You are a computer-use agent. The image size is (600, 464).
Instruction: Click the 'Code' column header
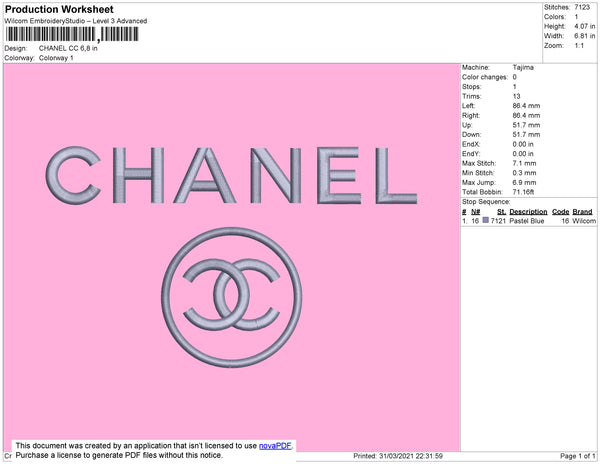[561, 212]
